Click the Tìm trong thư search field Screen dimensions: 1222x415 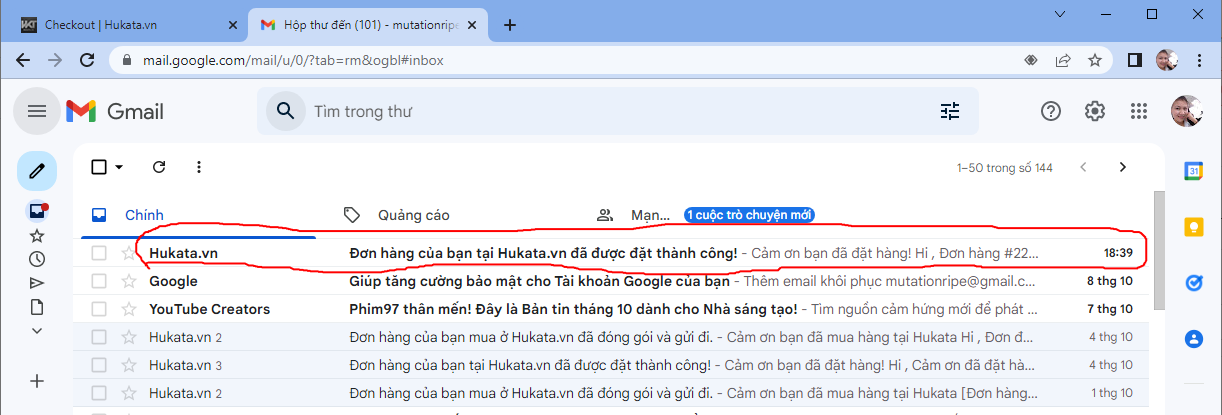point(620,111)
